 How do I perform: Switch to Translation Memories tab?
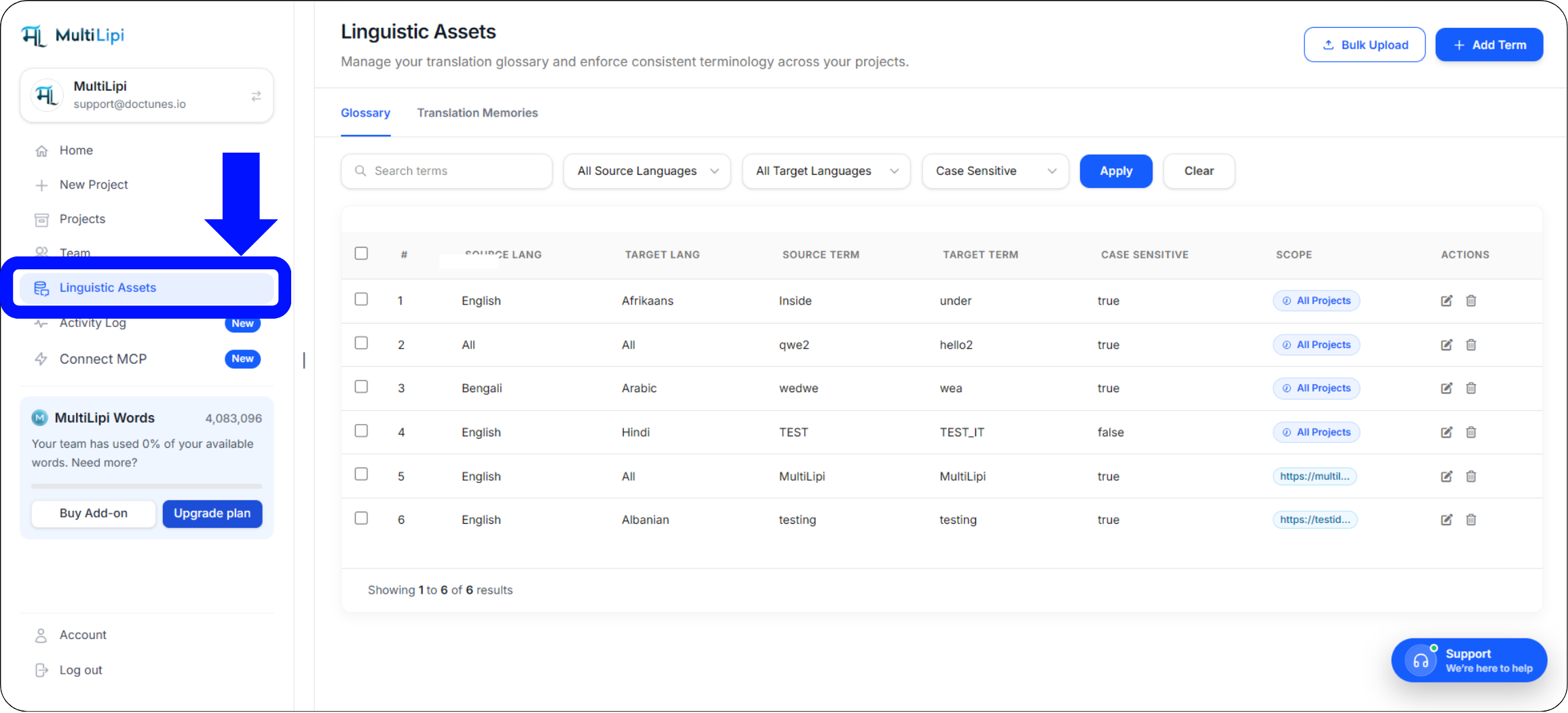[477, 113]
